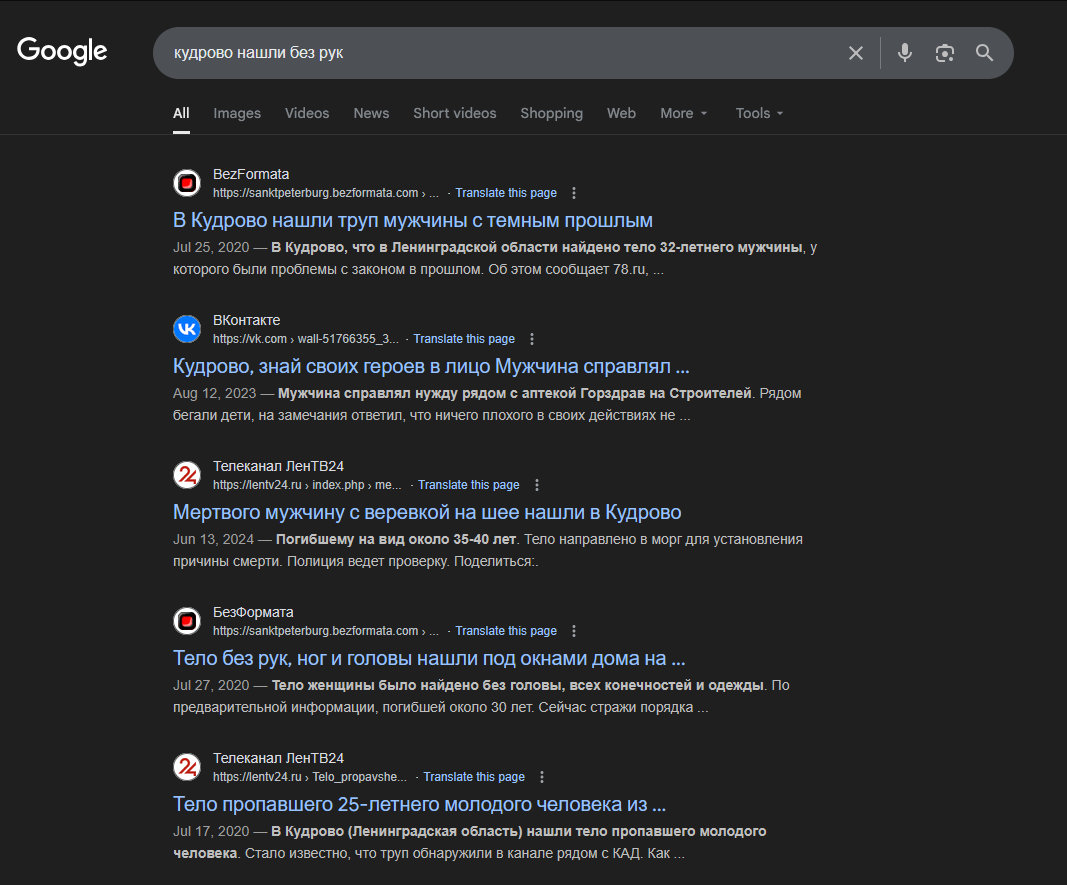The image size is (1067, 885).
Task: Translate the ВКонтакте result page
Action: click(x=464, y=339)
